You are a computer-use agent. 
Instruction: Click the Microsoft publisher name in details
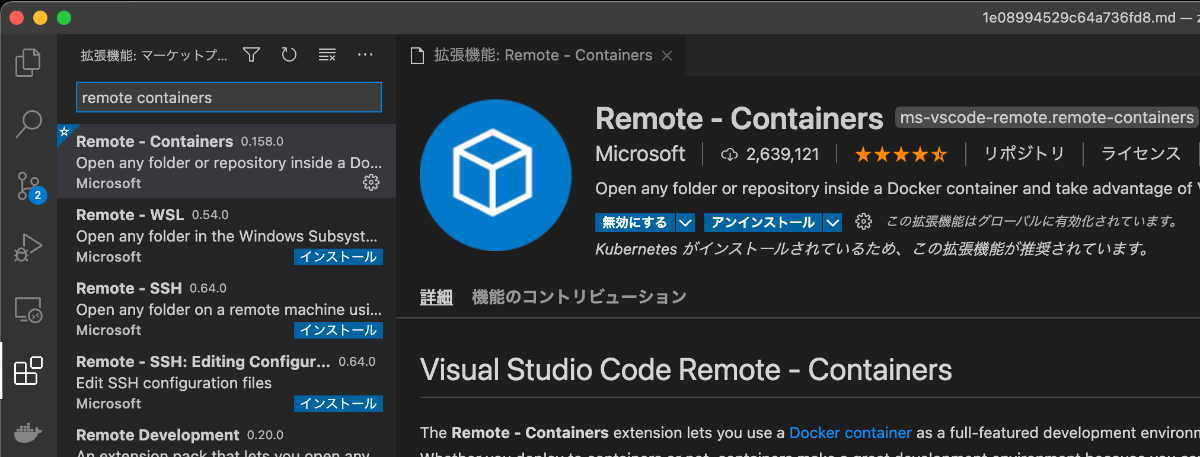coord(640,154)
